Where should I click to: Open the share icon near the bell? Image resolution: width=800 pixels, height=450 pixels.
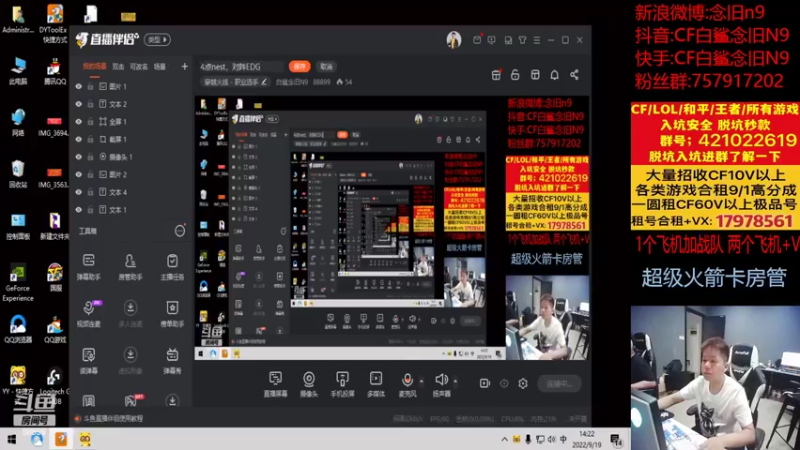point(574,75)
